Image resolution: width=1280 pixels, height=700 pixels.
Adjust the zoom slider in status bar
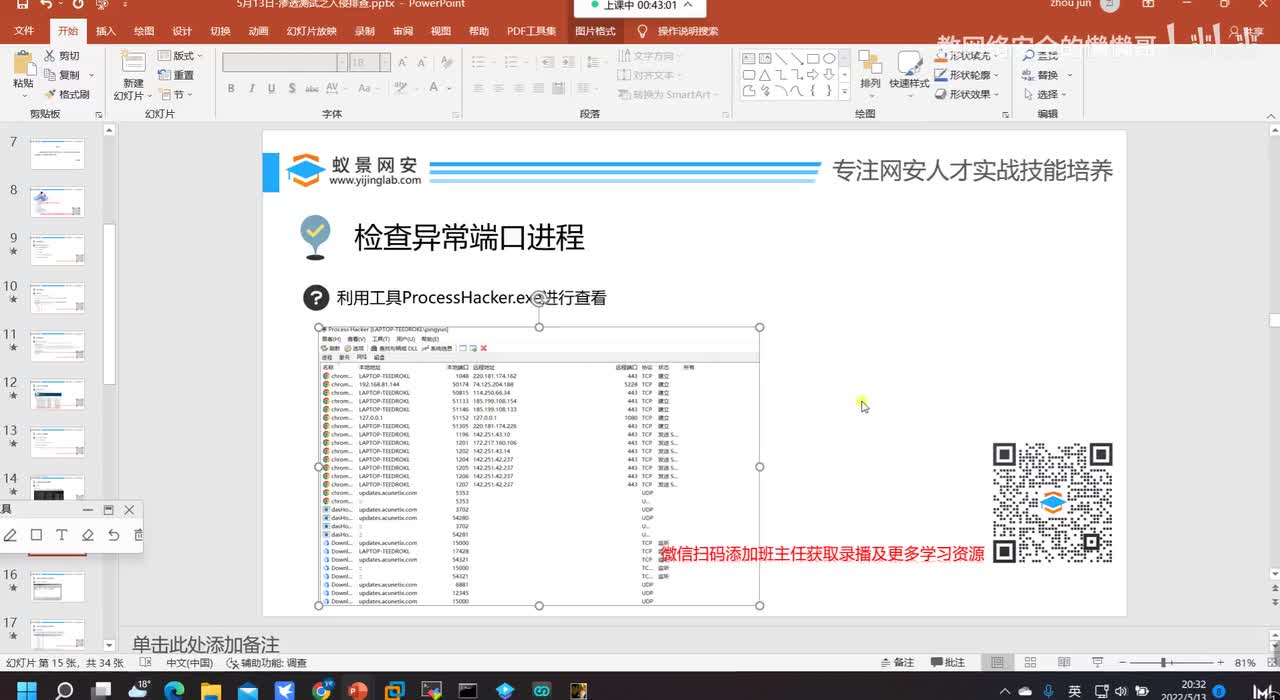1164,662
